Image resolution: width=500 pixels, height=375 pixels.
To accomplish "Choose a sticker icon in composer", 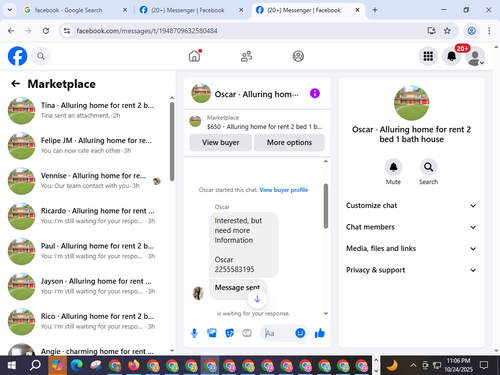I will tap(229, 333).
